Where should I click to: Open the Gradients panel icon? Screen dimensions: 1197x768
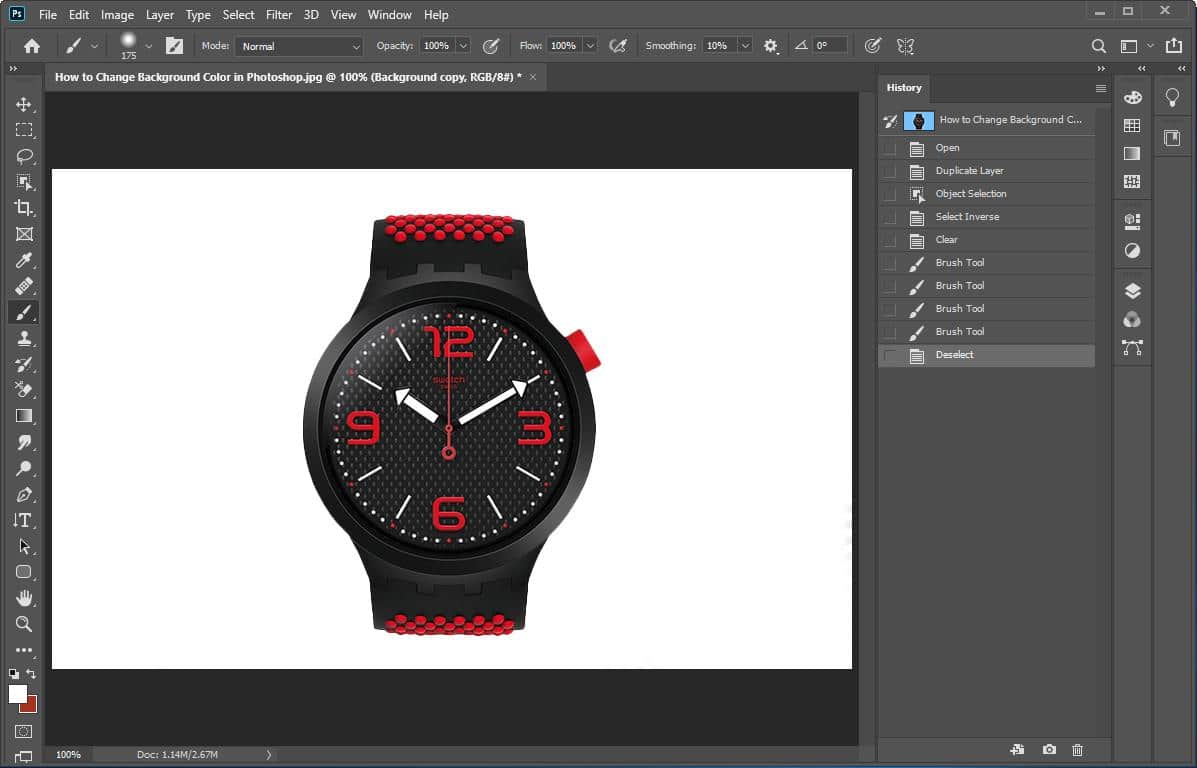1131,154
